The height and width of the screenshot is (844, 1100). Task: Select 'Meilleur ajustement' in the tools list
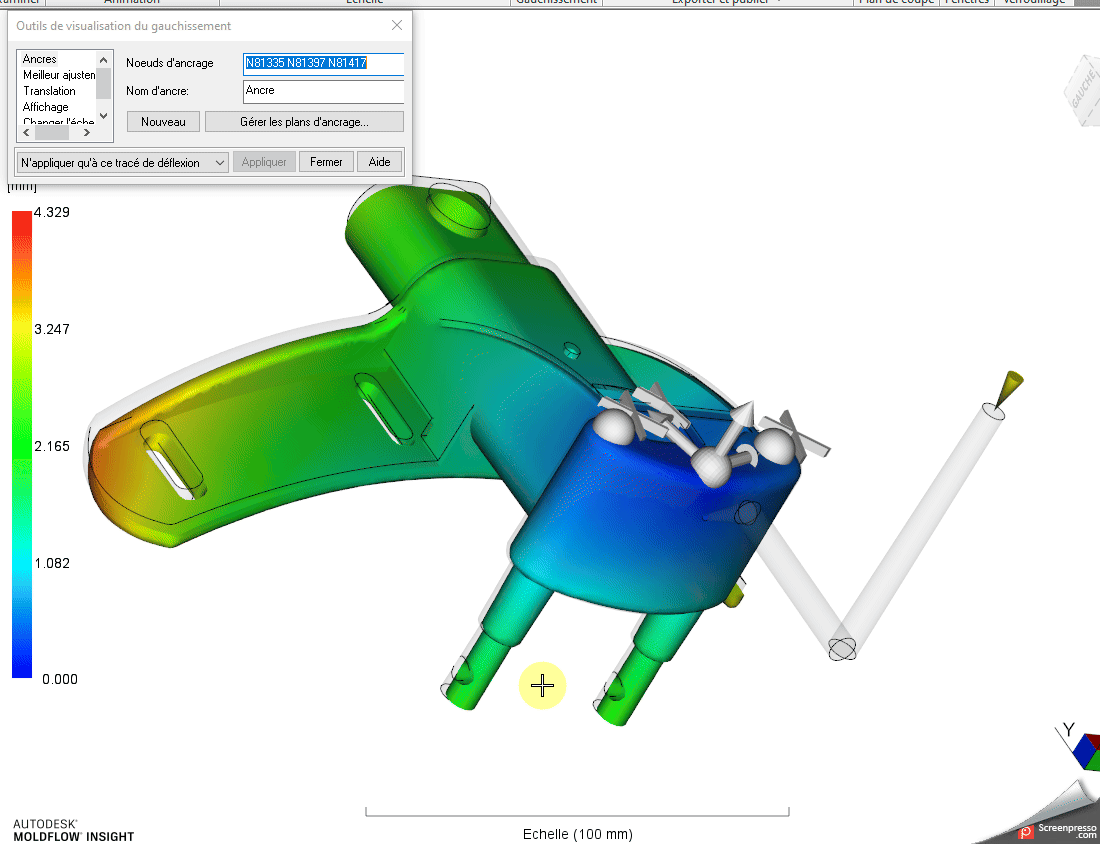(59, 75)
